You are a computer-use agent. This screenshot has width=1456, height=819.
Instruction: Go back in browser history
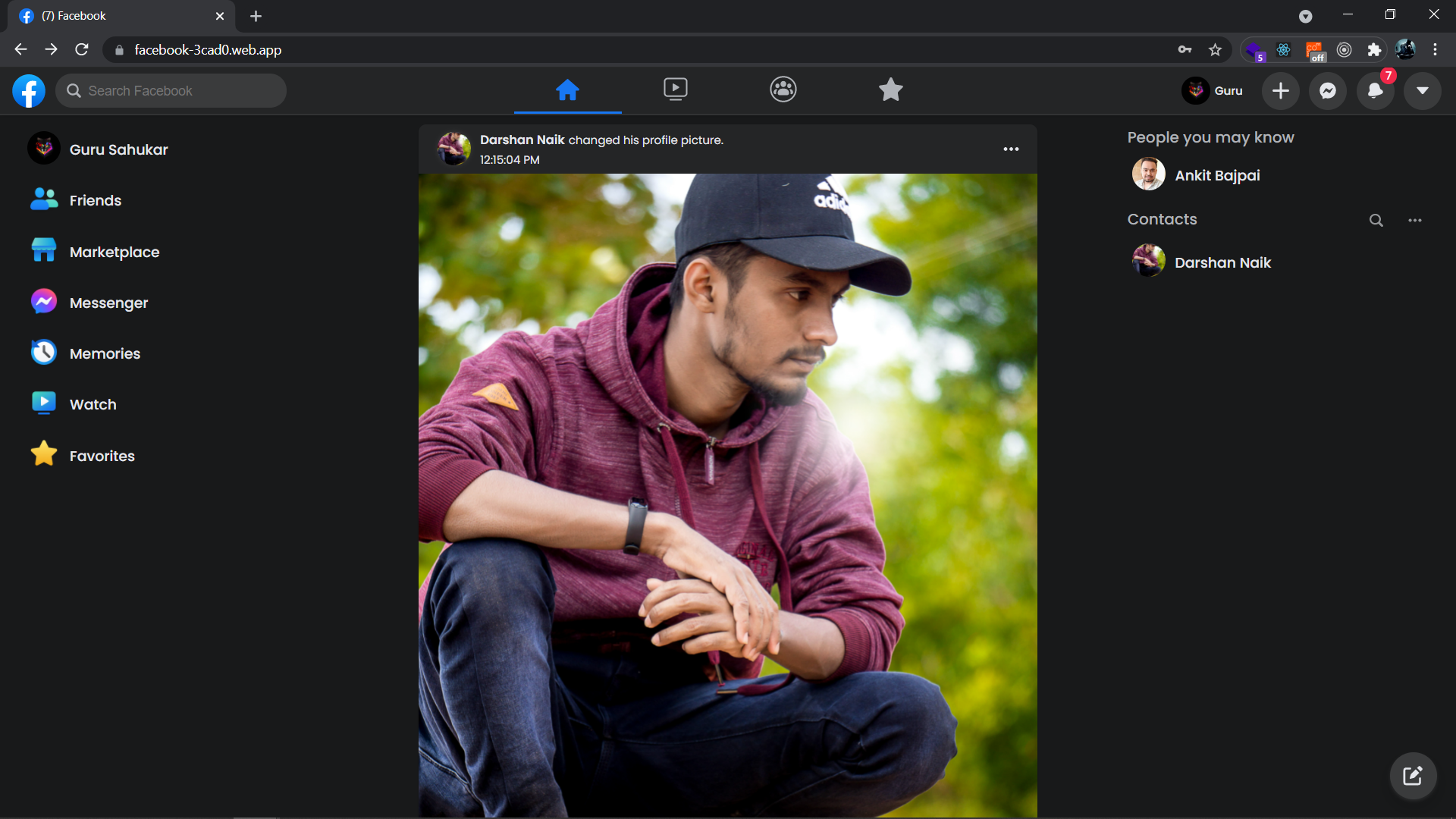(x=20, y=49)
